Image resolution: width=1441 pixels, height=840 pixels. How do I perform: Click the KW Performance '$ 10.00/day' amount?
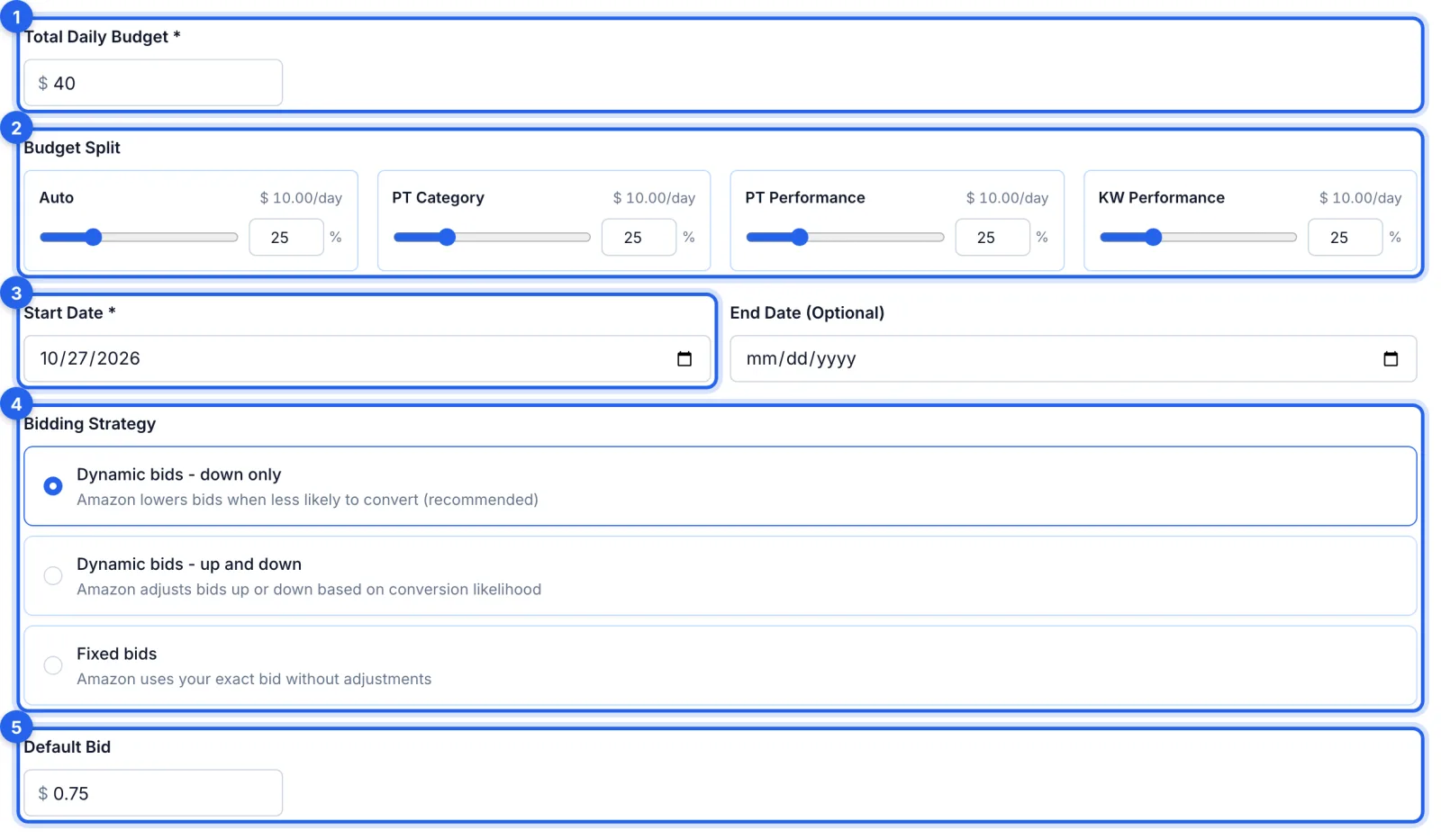coord(1361,198)
